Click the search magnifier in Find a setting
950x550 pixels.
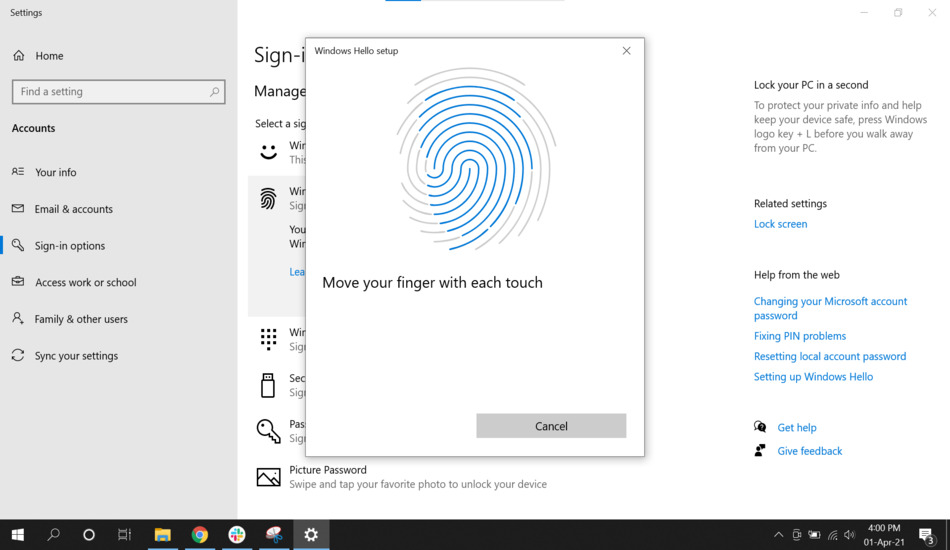point(214,91)
